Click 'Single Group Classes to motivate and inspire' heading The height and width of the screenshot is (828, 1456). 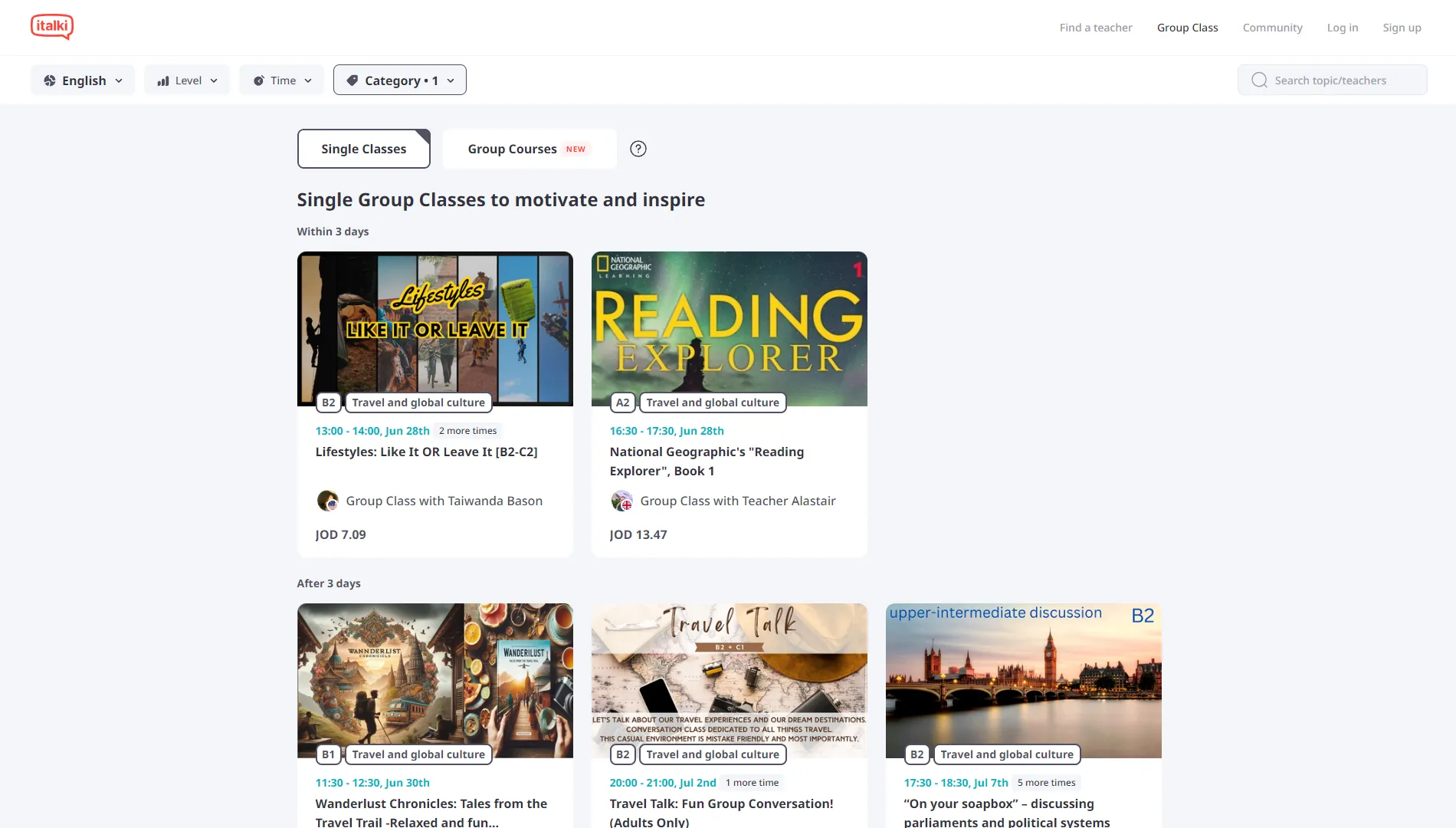tap(501, 200)
